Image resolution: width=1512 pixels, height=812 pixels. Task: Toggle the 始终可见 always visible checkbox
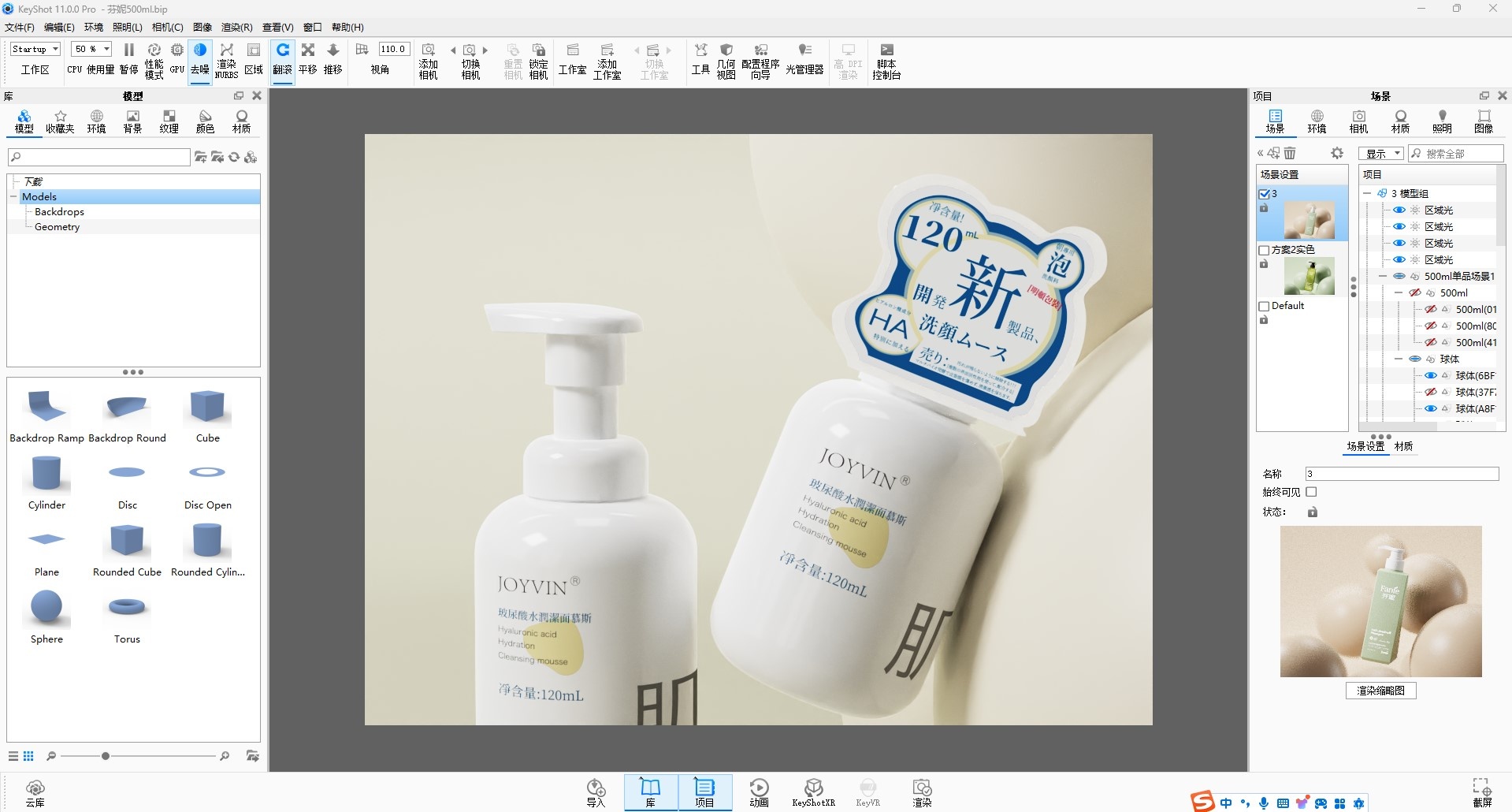tap(1311, 492)
